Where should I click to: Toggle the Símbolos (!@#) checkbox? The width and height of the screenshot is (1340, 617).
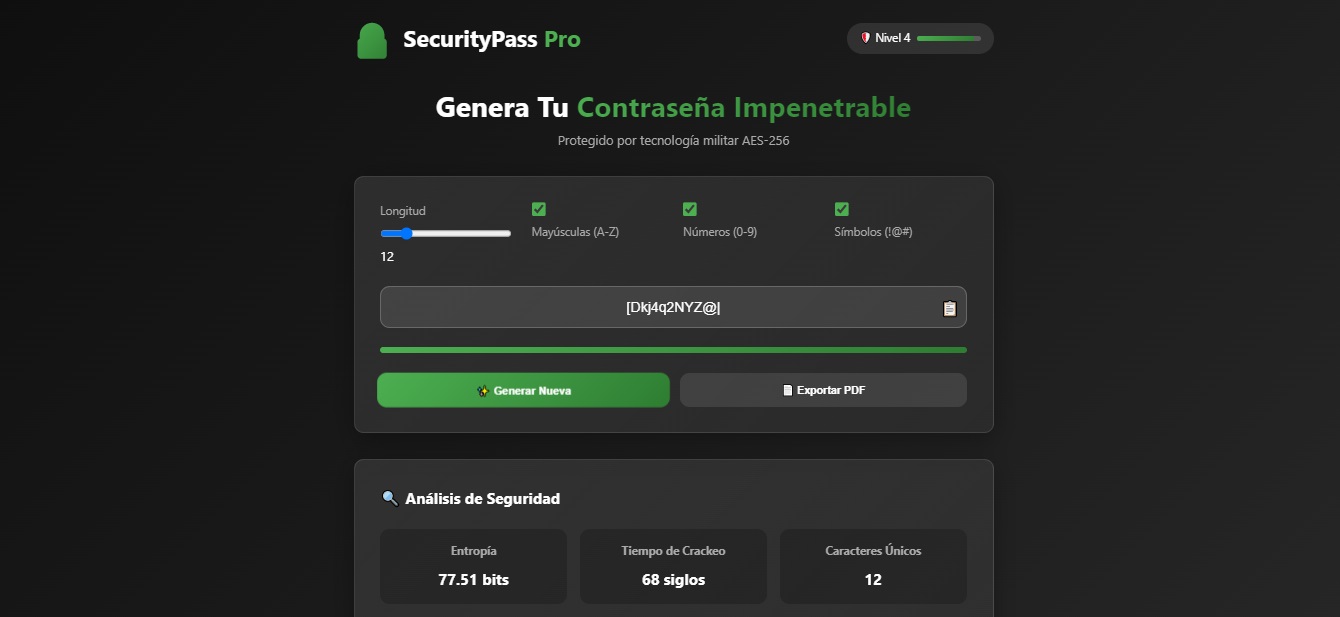pyautogui.click(x=841, y=209)
